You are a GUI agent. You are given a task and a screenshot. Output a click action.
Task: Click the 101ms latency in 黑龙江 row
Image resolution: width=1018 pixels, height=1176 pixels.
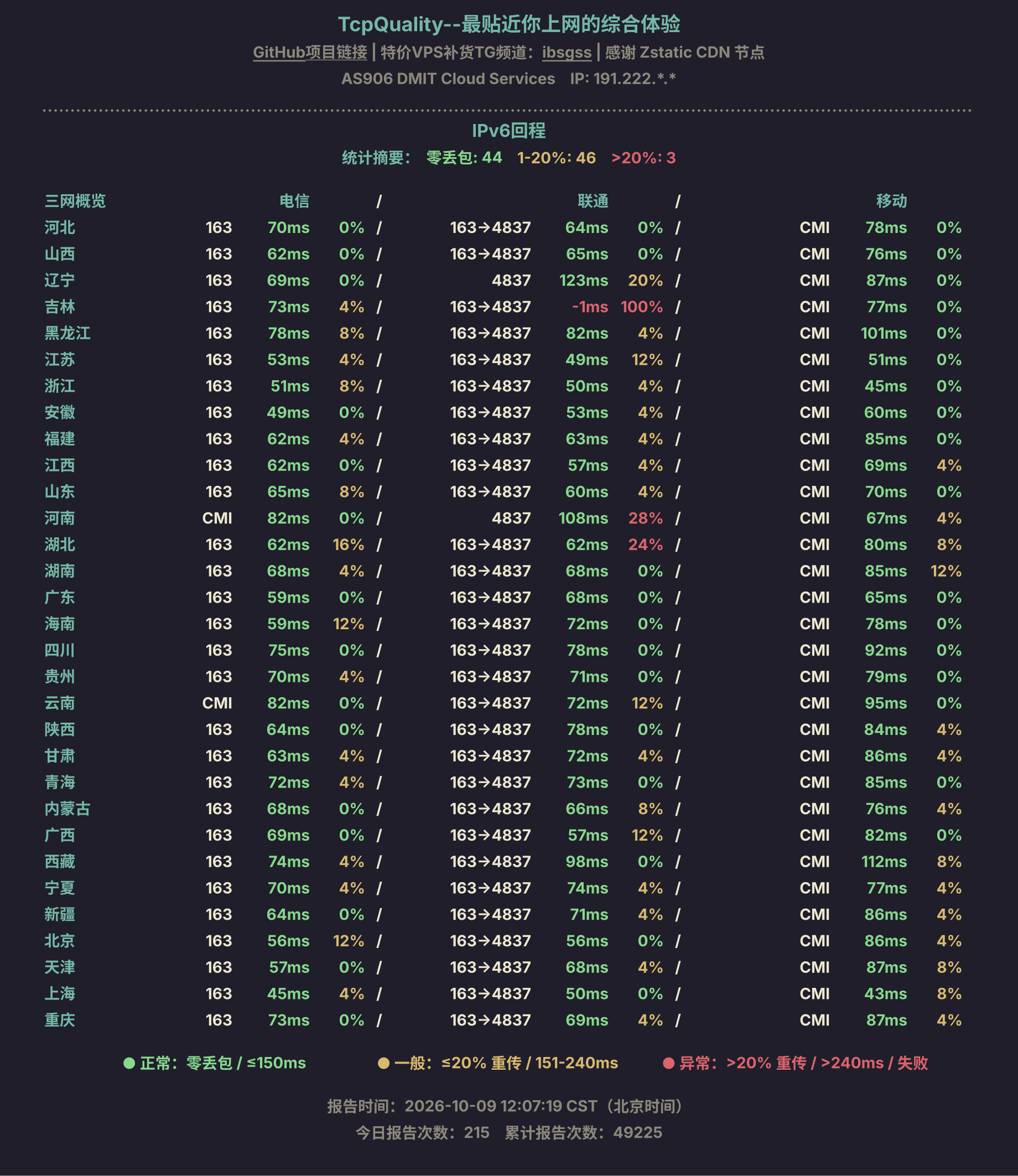click(884, 333)
